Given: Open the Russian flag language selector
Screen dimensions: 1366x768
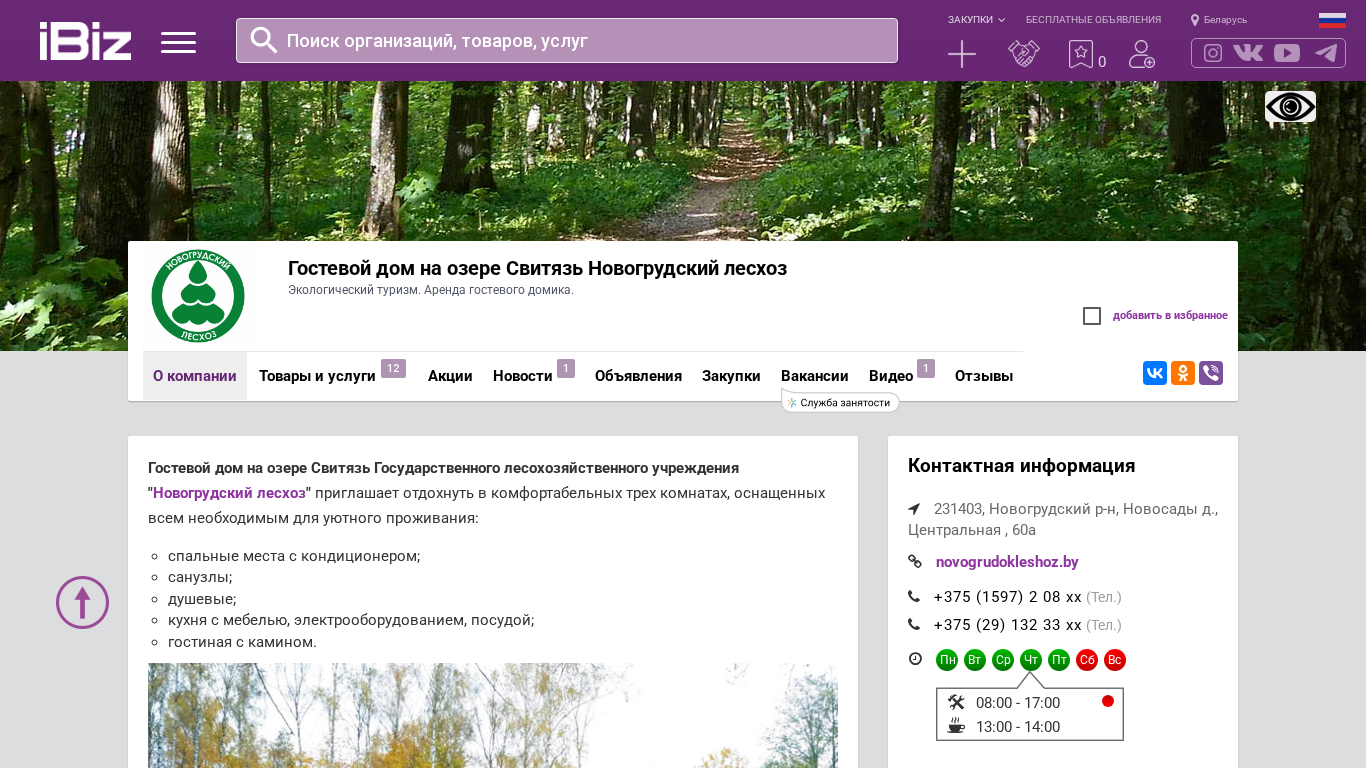Looking at the screenshot, I should [1332, 20].
